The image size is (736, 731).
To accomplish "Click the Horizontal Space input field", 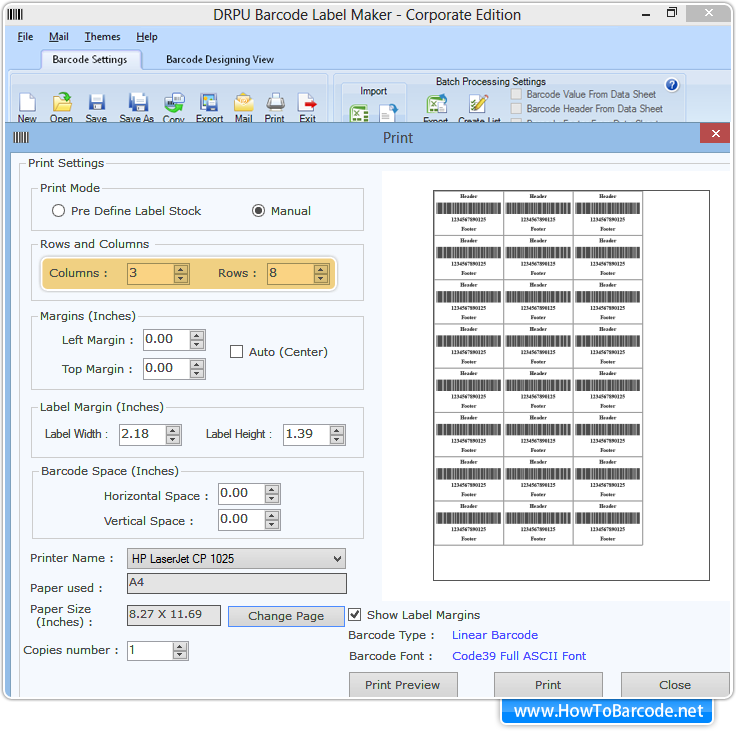I will tap(242, 494).
